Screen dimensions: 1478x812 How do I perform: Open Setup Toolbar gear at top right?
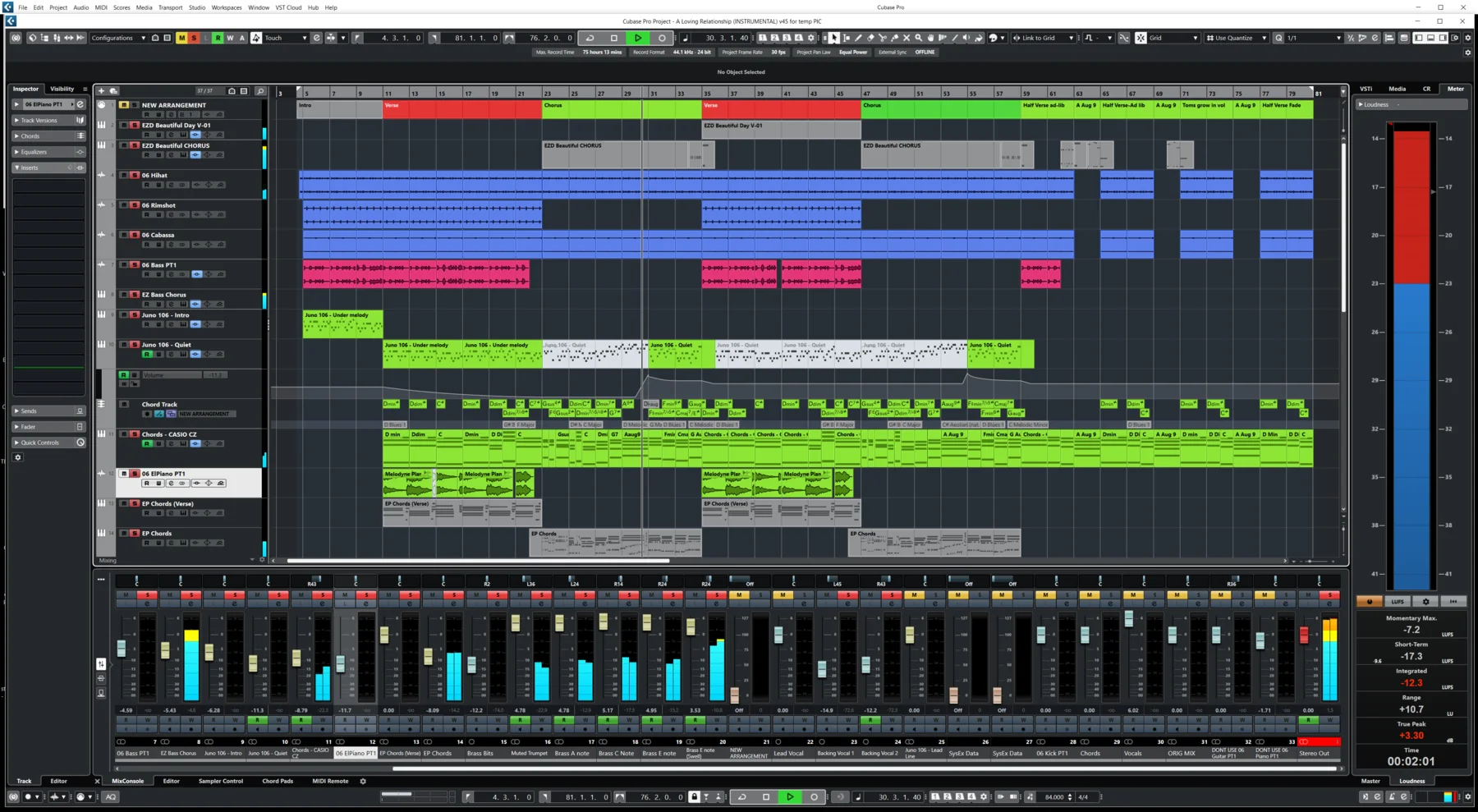tap(1468, 38)
